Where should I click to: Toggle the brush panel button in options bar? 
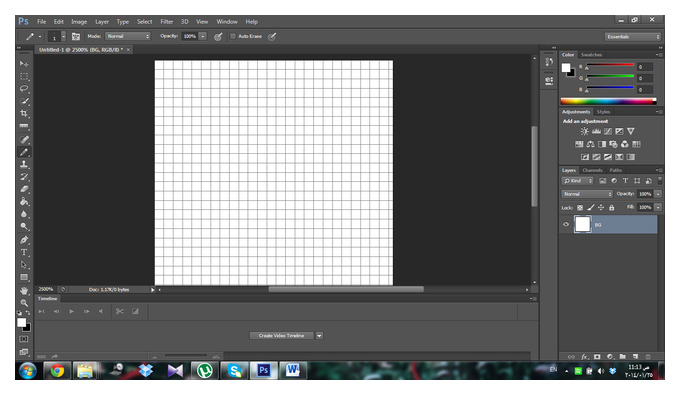coord(75,36)
